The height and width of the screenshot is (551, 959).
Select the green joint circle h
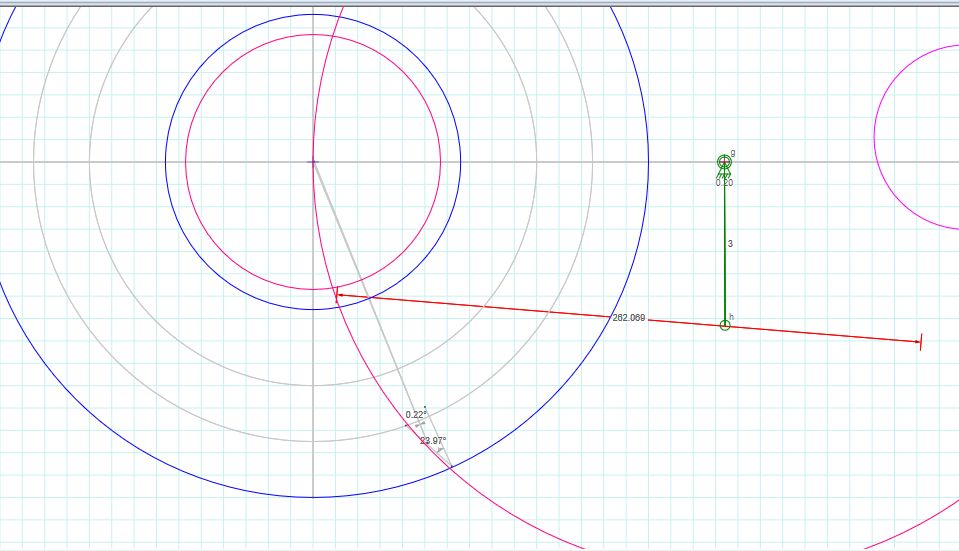725,325
